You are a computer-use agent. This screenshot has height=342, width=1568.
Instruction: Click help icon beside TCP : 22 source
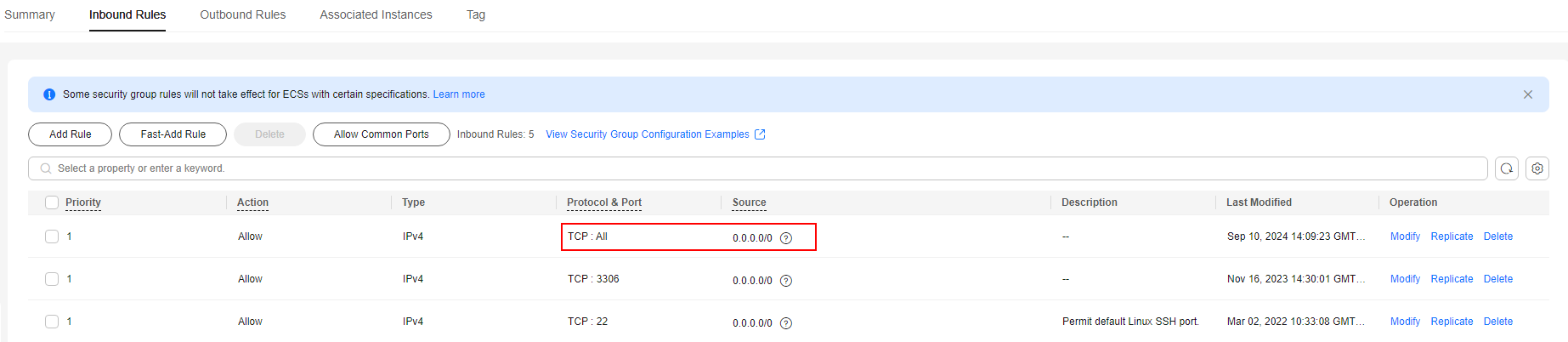786,323
